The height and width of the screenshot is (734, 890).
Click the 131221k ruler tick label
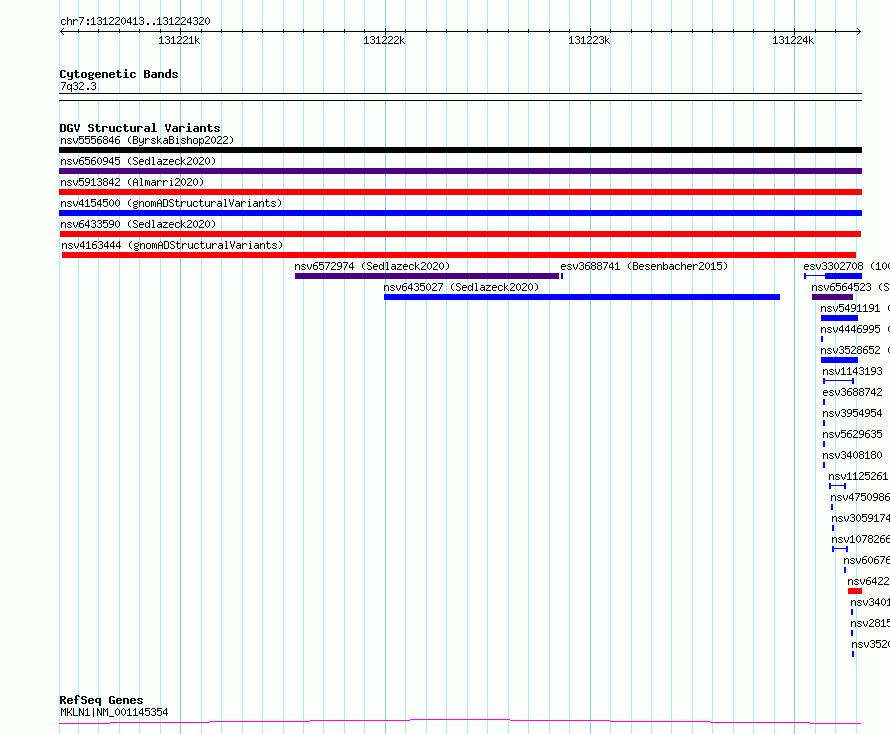[179, 40]
